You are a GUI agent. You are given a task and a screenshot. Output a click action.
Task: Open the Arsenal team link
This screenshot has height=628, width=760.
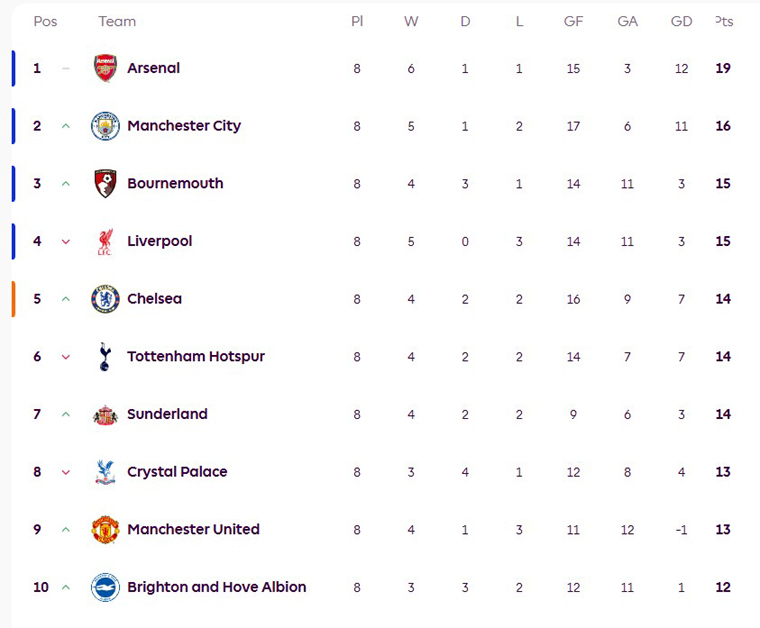153,68
